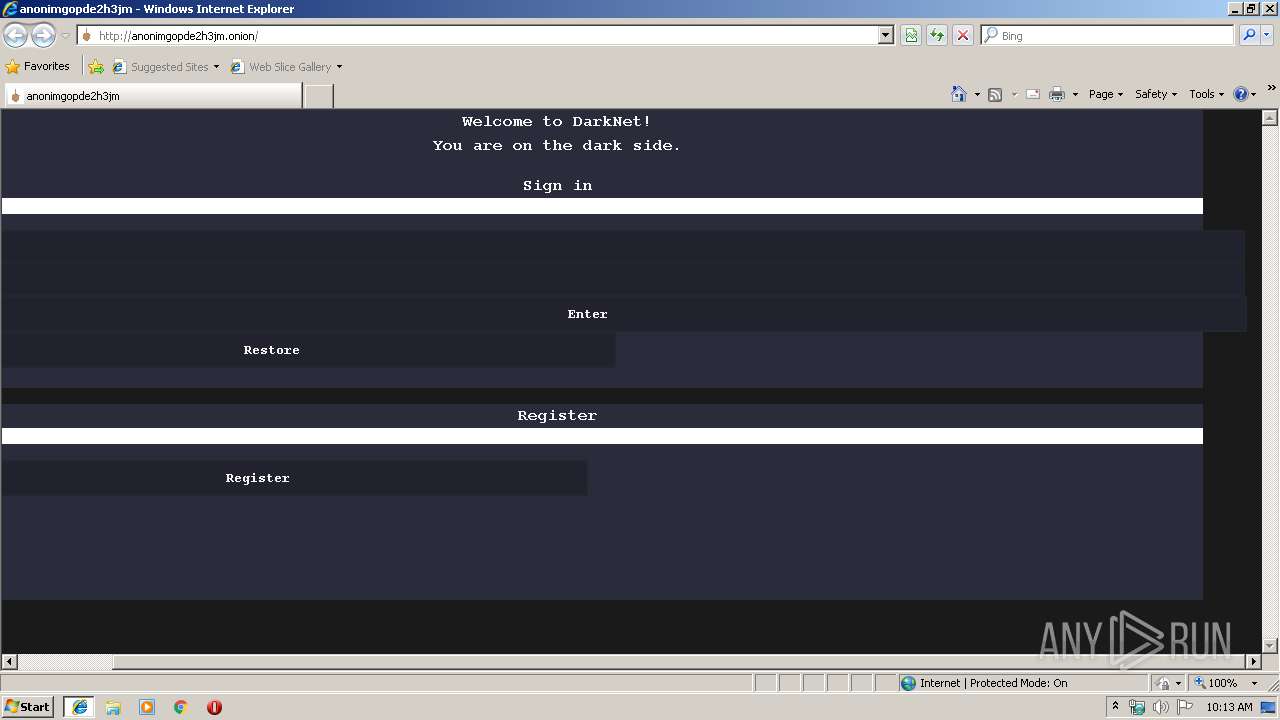Viewport: 1280px width, 720px height.
Task: Open the Windows Start menu
Action: [x=28, y=707]
